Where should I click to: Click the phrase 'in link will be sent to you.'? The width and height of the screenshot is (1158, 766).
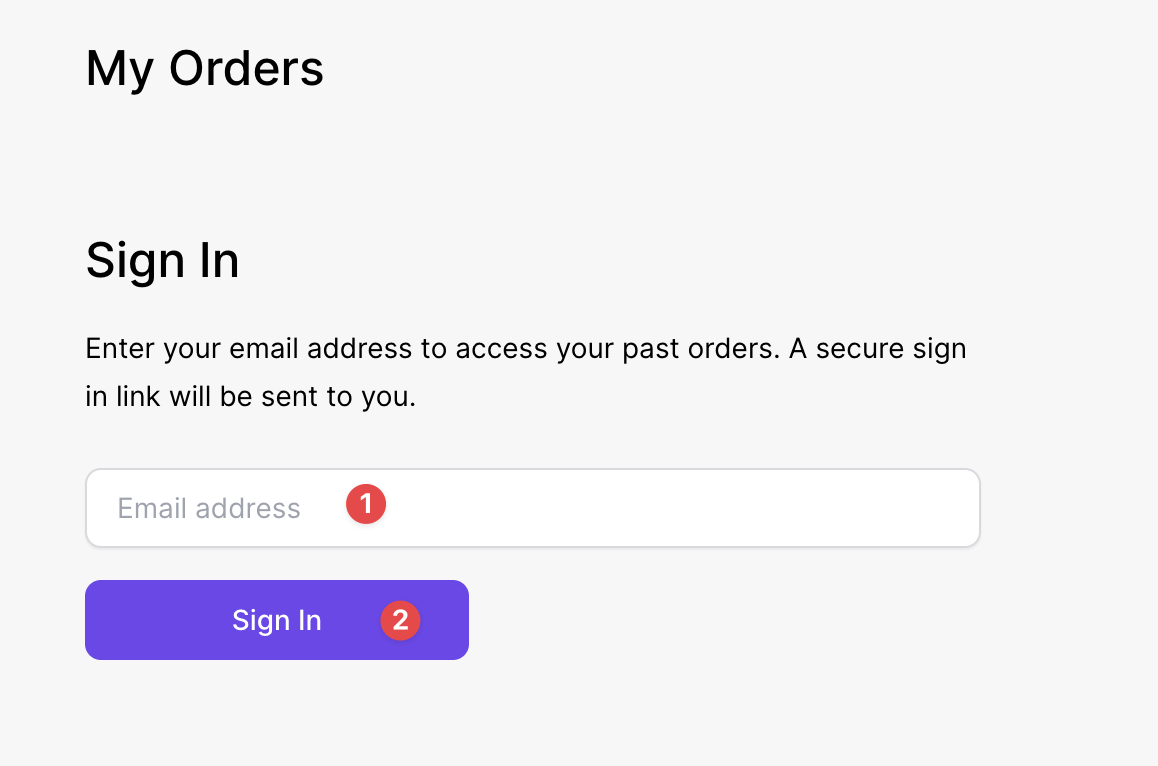tap(251, 397)
